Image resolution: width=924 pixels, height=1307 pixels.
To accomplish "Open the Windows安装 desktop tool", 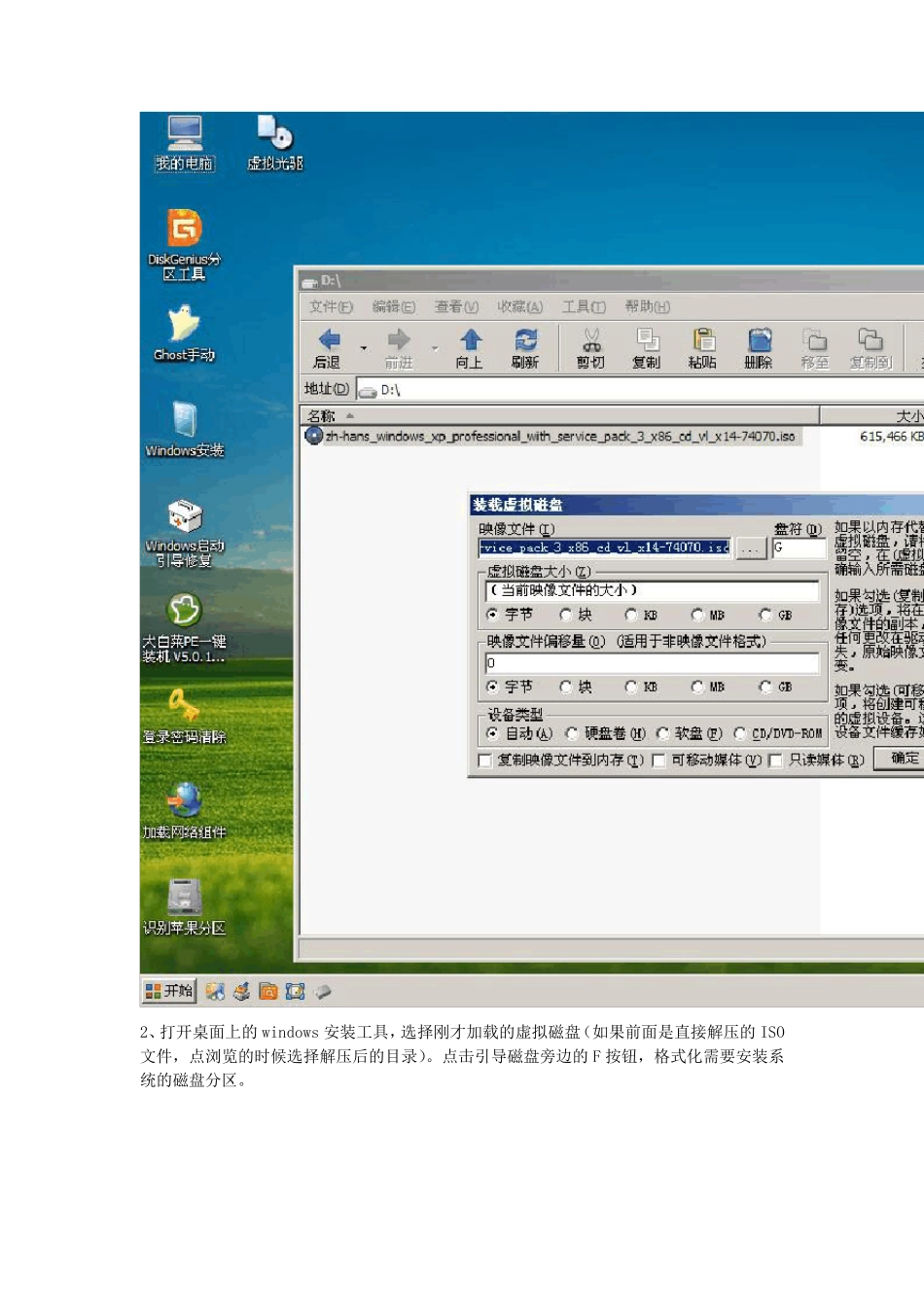I will click(x=184, y=429).
